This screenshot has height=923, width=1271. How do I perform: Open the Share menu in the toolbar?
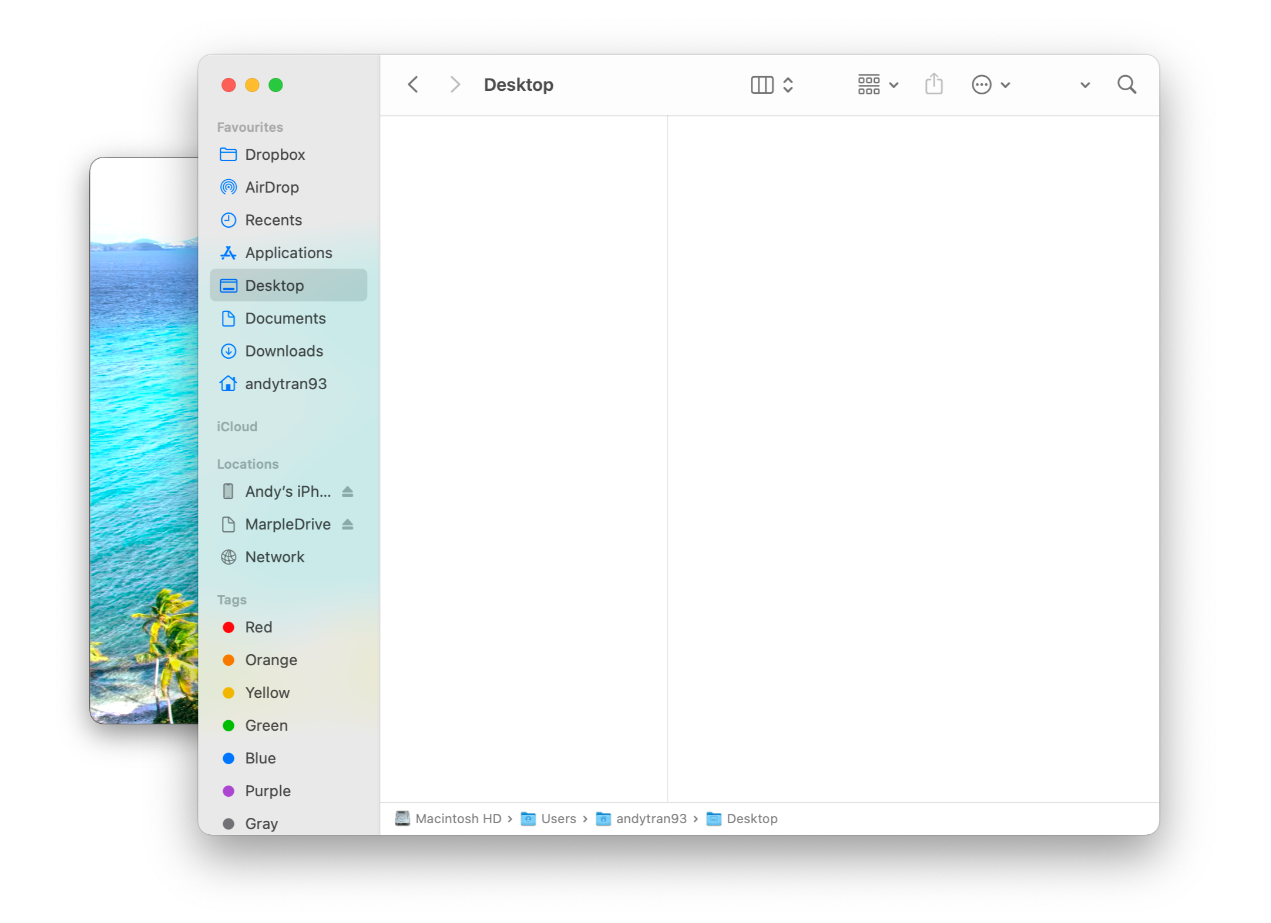pos(933,84)
